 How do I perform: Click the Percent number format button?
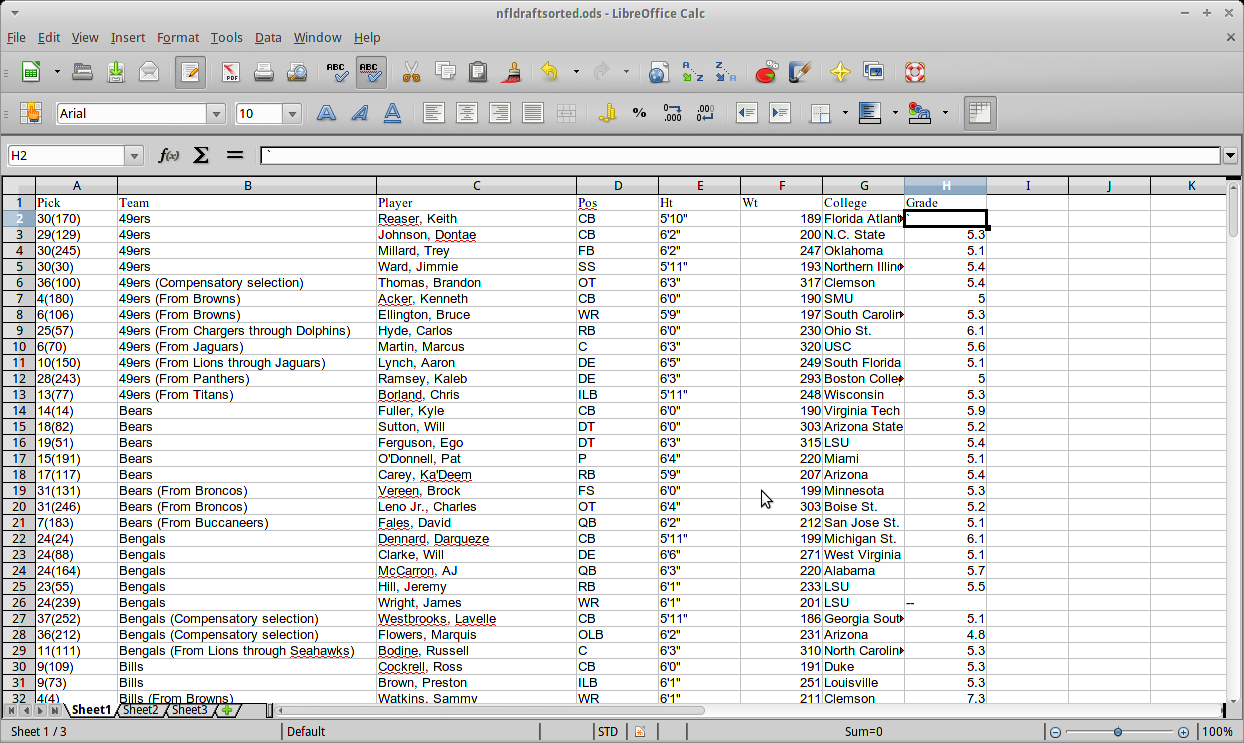click(x=639, y=113)
